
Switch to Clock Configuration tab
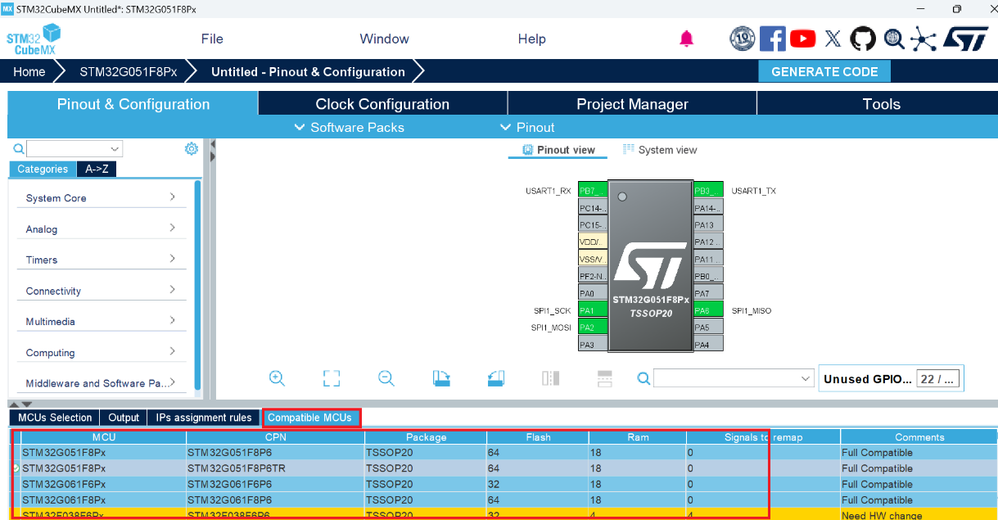coord(383,104)
